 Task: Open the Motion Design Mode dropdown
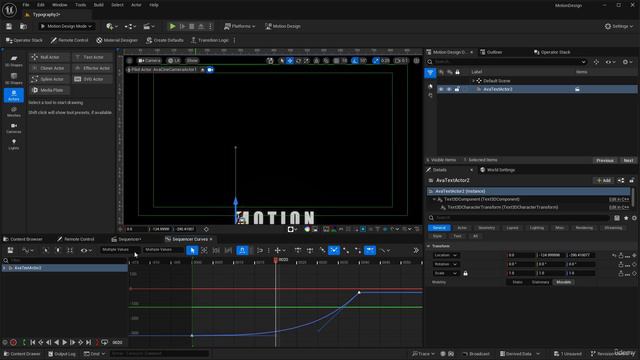click(67, 27)
